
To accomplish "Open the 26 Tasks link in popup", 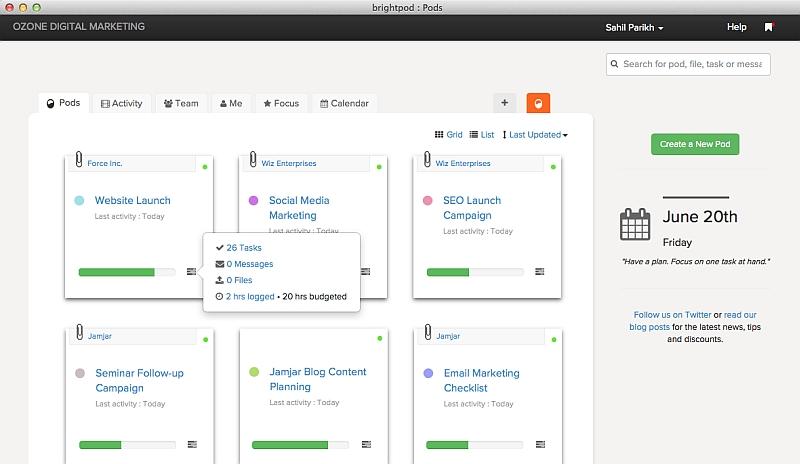I will (243, 247).
